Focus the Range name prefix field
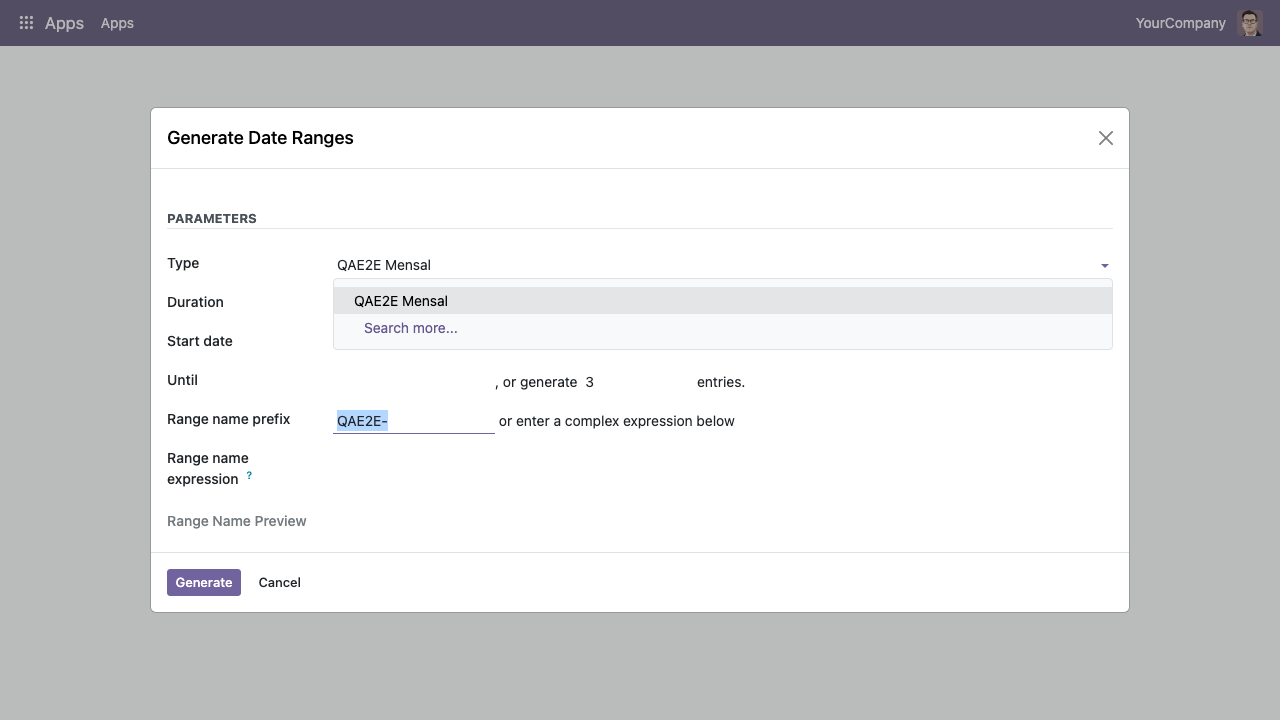1280x720 pixels. point(414,421)
